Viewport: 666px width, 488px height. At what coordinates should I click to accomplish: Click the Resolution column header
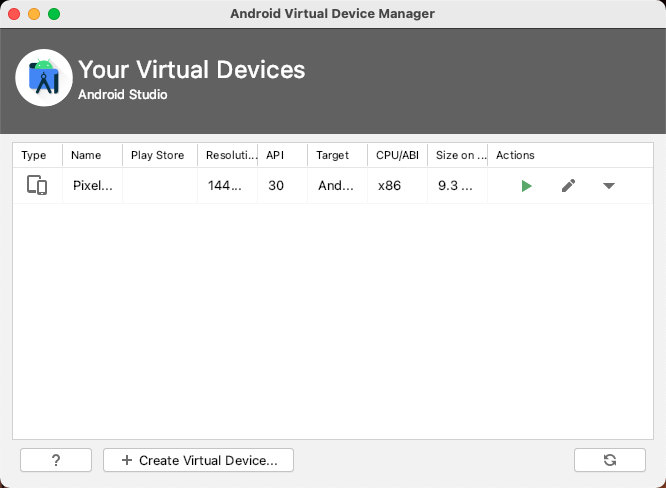point(227,155)
